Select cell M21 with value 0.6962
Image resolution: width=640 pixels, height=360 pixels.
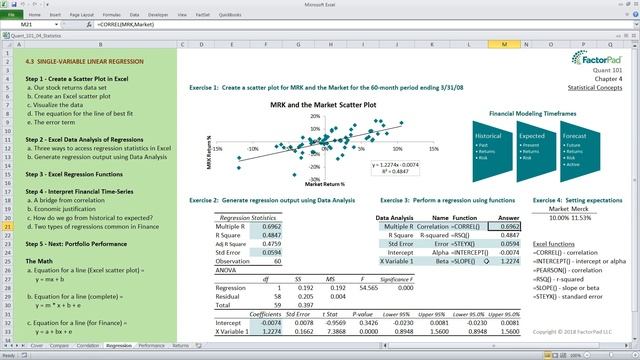pyautogui.click(x=504, y=227)
